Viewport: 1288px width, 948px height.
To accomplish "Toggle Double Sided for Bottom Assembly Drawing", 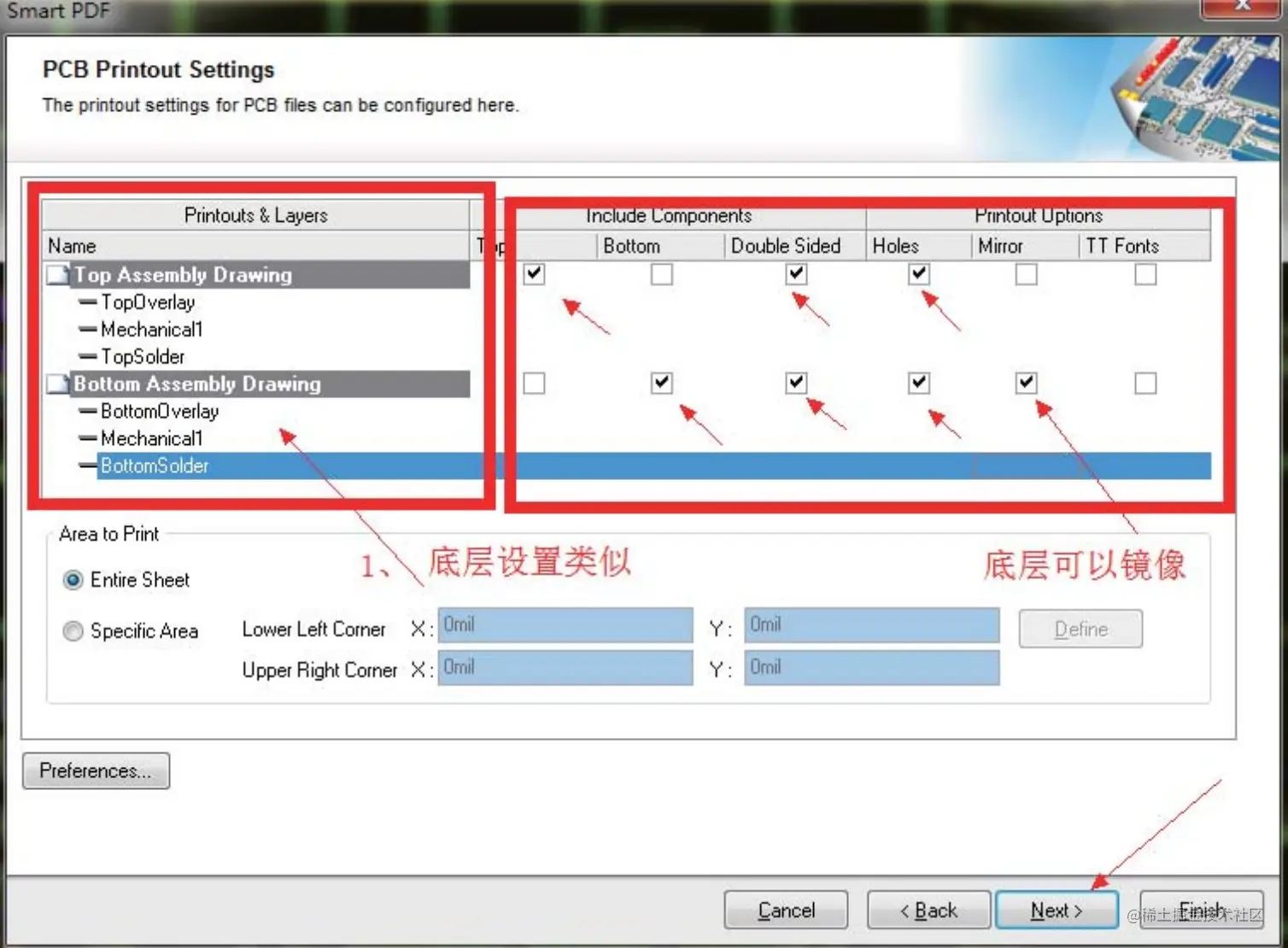I will 796,383.
